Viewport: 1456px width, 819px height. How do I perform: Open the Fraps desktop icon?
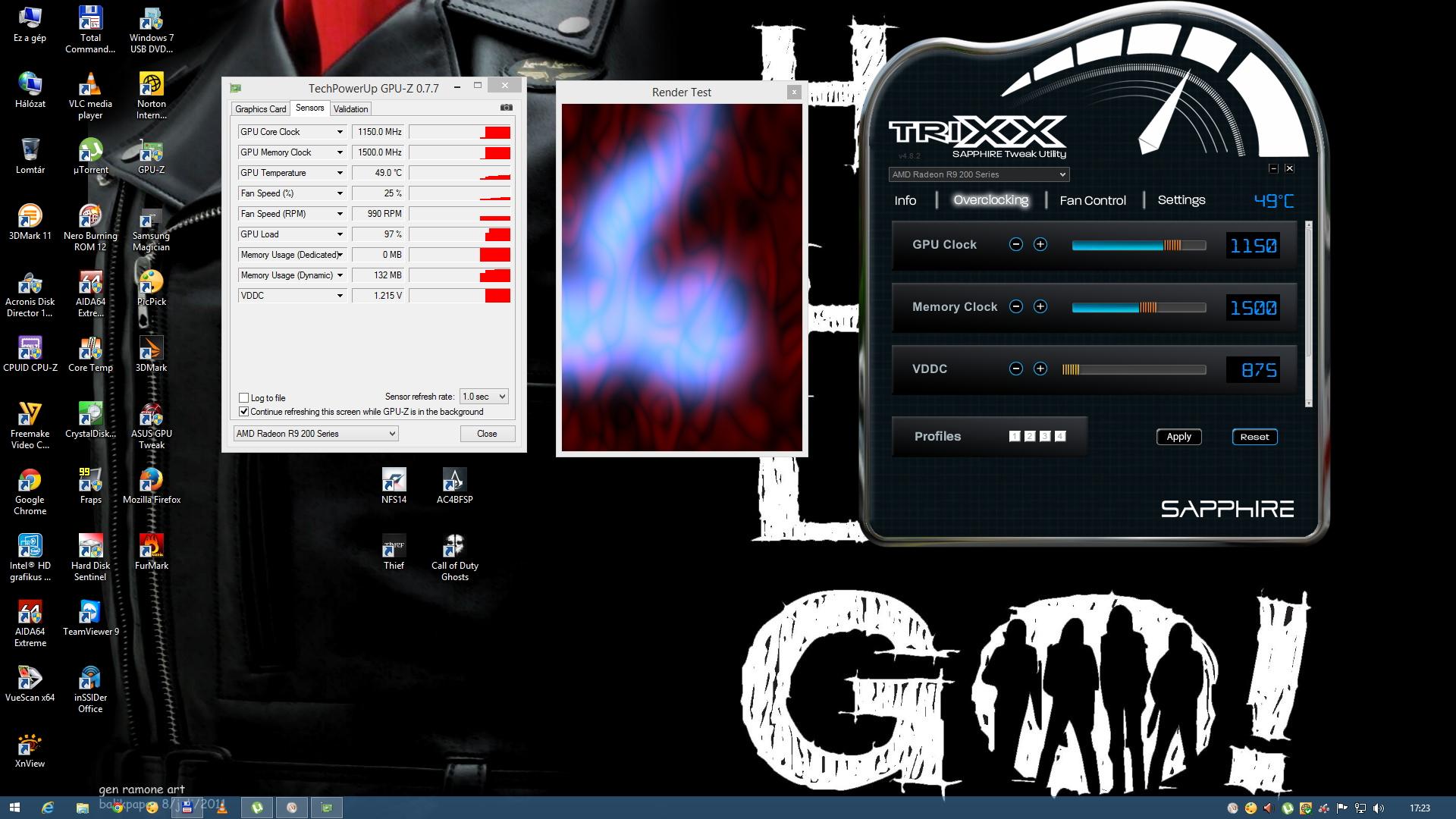click(90, 485)
